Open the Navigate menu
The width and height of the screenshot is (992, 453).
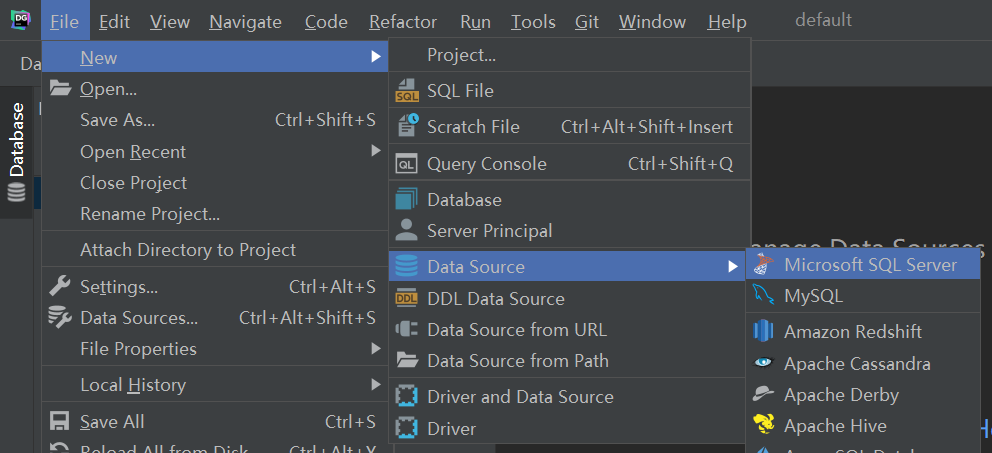pyautogui.click(x=245, y=22)
